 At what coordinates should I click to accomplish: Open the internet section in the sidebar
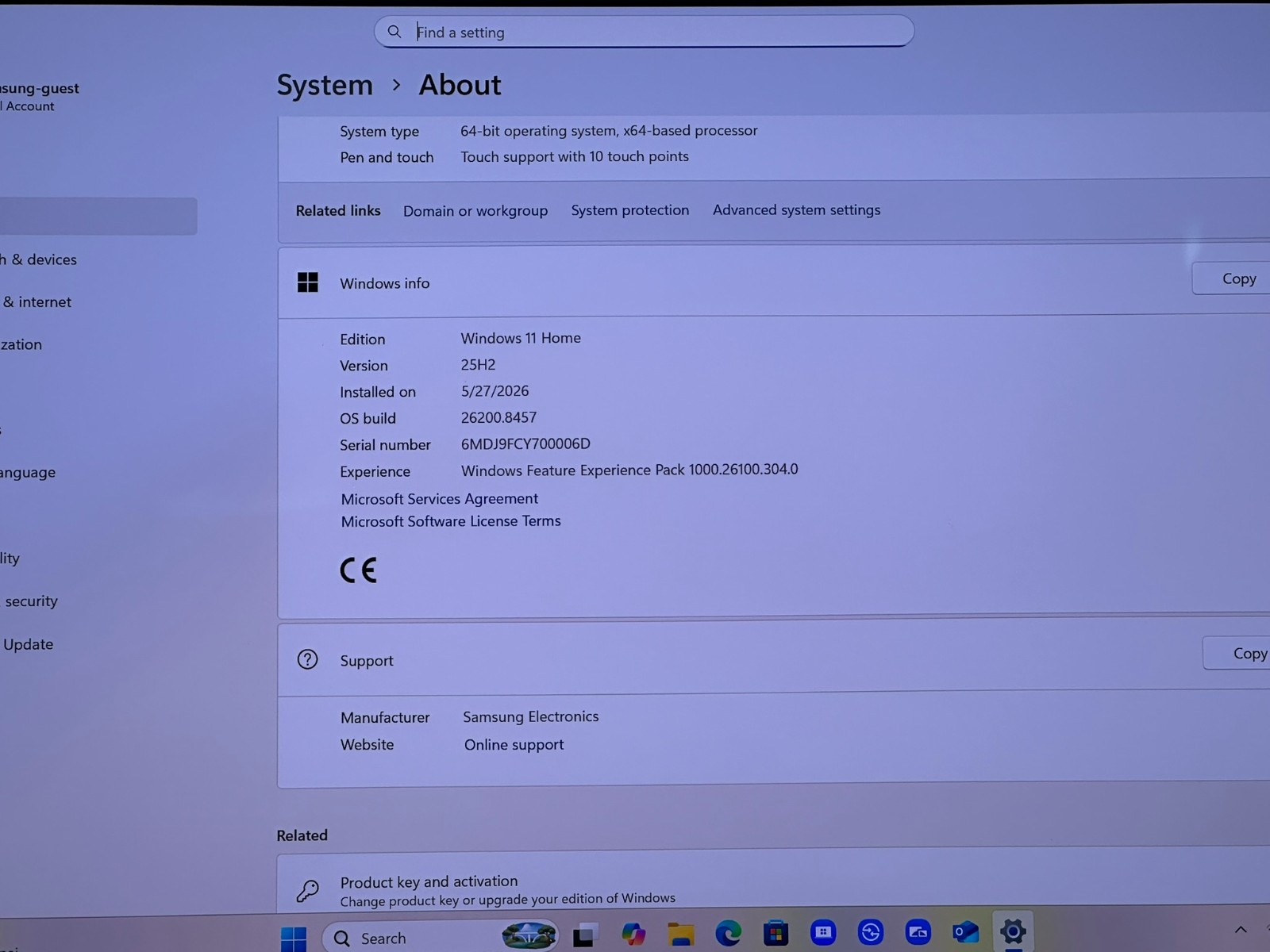pyautogui.click(x=37, y=302)
